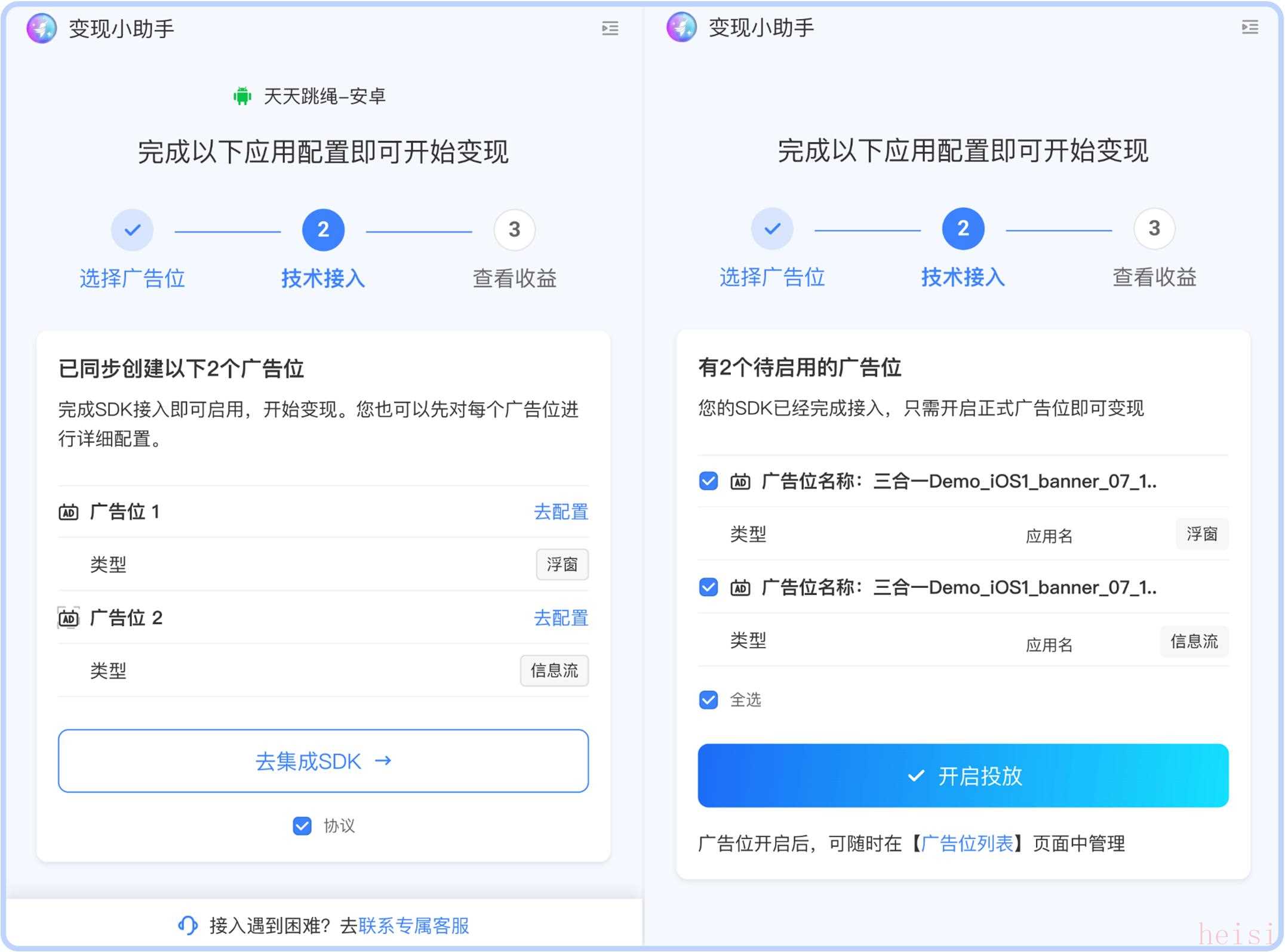Click the left panel's 变现小助手 logo
The width and height of the screenshot is (1285, 952).
pyautogui.click(x=42, y=28)
